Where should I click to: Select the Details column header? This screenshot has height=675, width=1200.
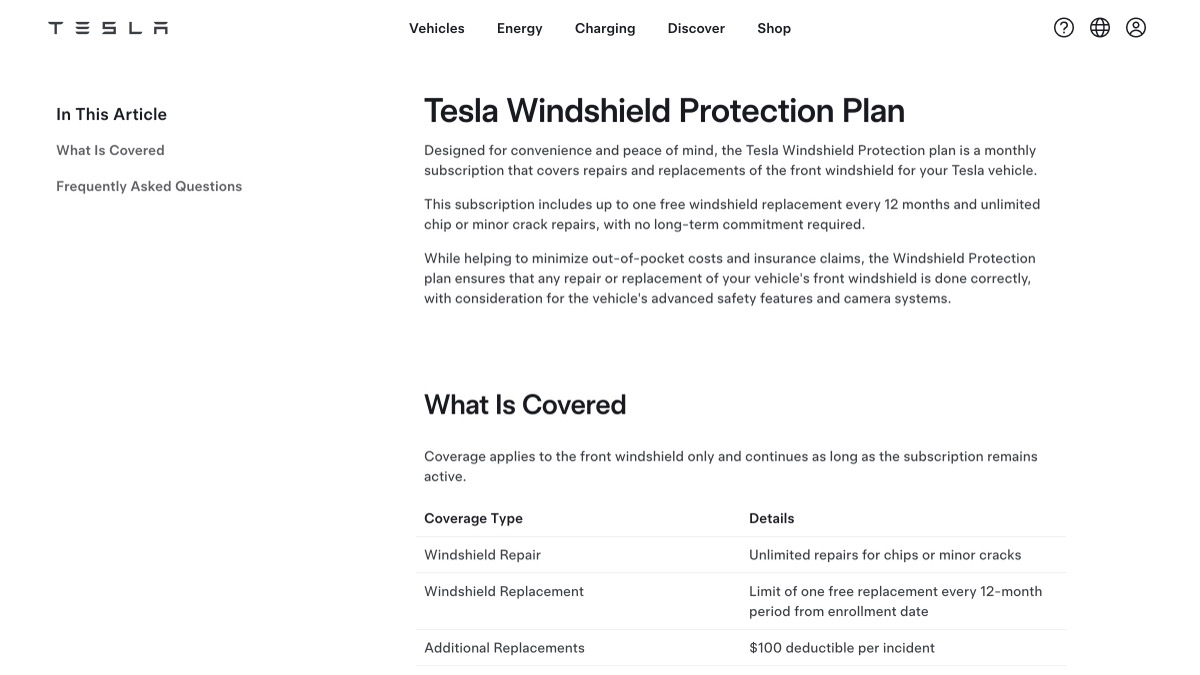[771, 518]
